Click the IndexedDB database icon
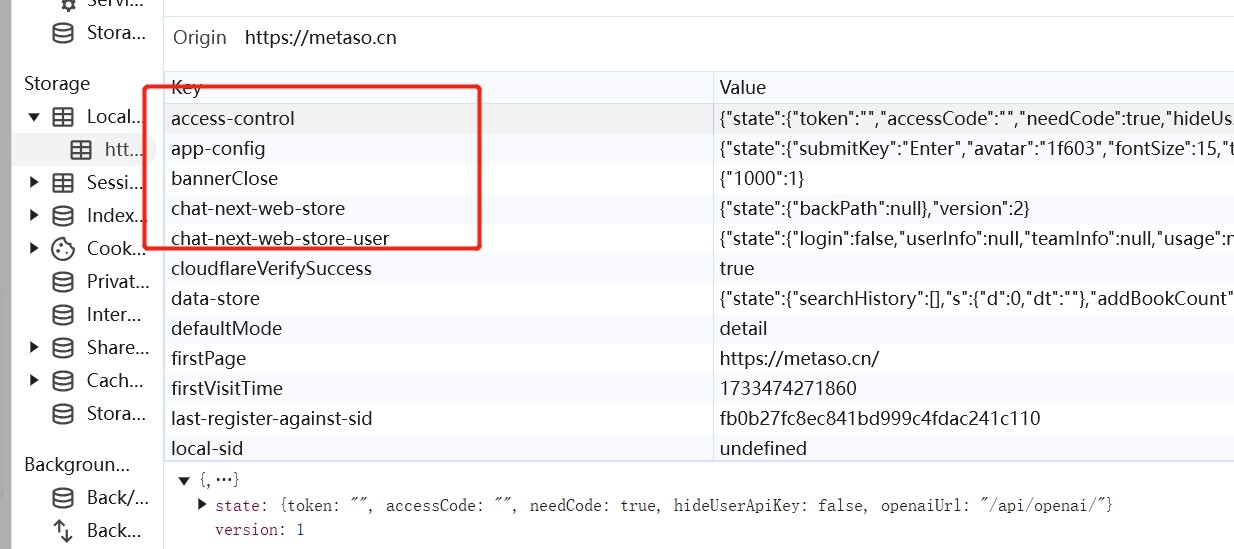Screen dimensions: 1234x549 (x=63, y=216)
